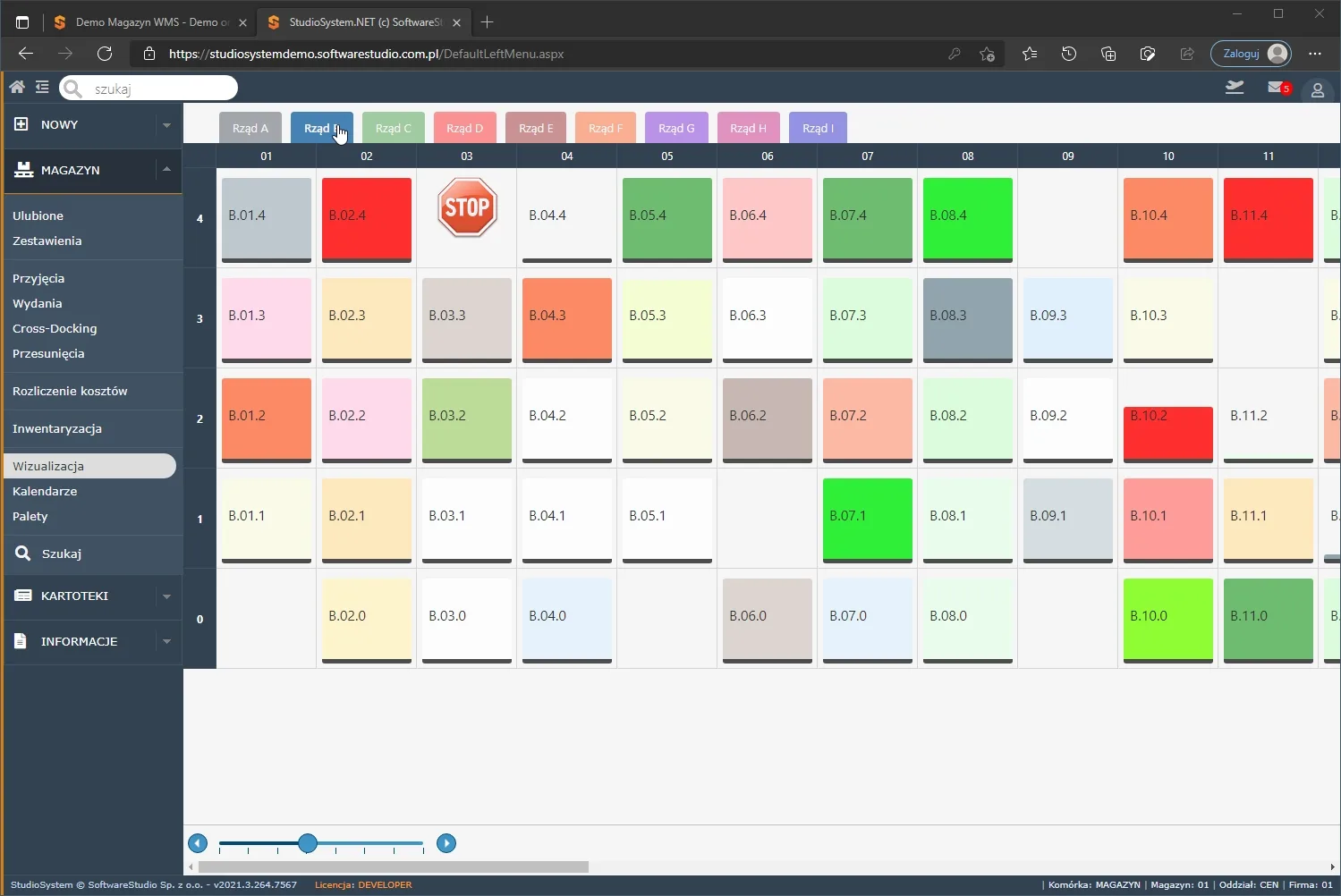Click the STOP sign at location B.03.4
Image resolution: width=1341 pixels, height=896 pixels.
[x=467, y=207]
